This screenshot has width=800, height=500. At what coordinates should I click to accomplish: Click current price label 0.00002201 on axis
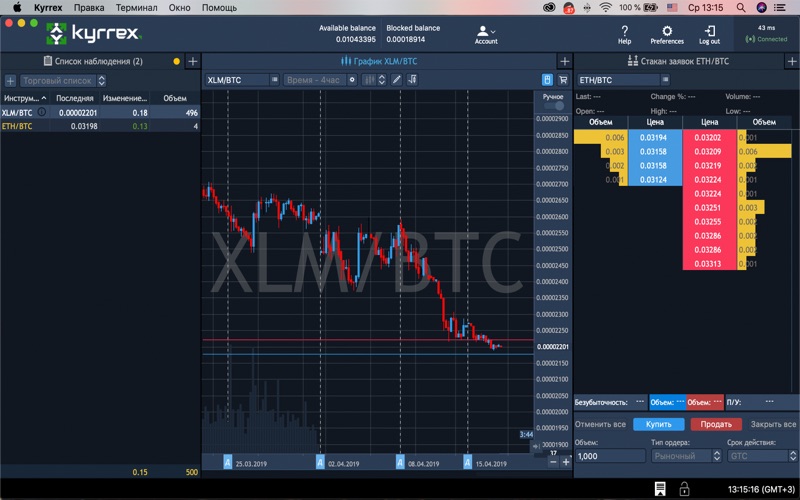click(553, 346)
